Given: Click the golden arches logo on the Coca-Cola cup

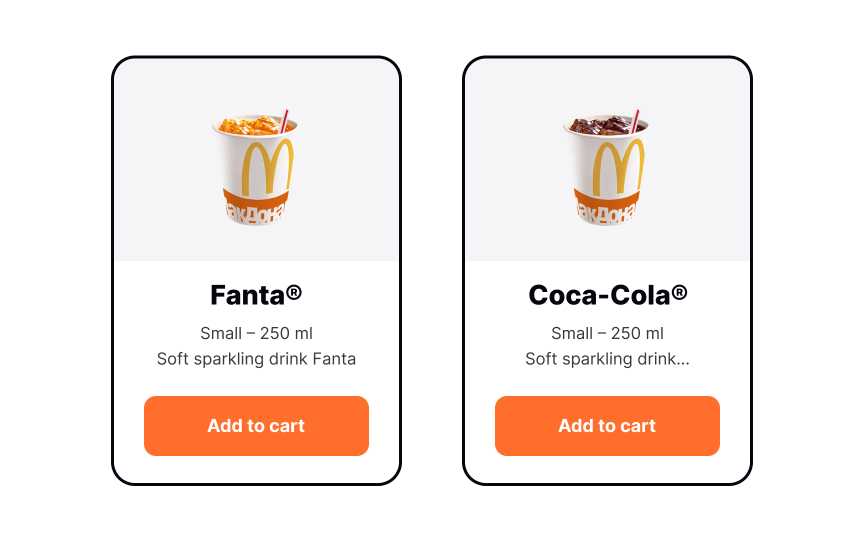Looking at the screenshot, I should pos(618,166).
